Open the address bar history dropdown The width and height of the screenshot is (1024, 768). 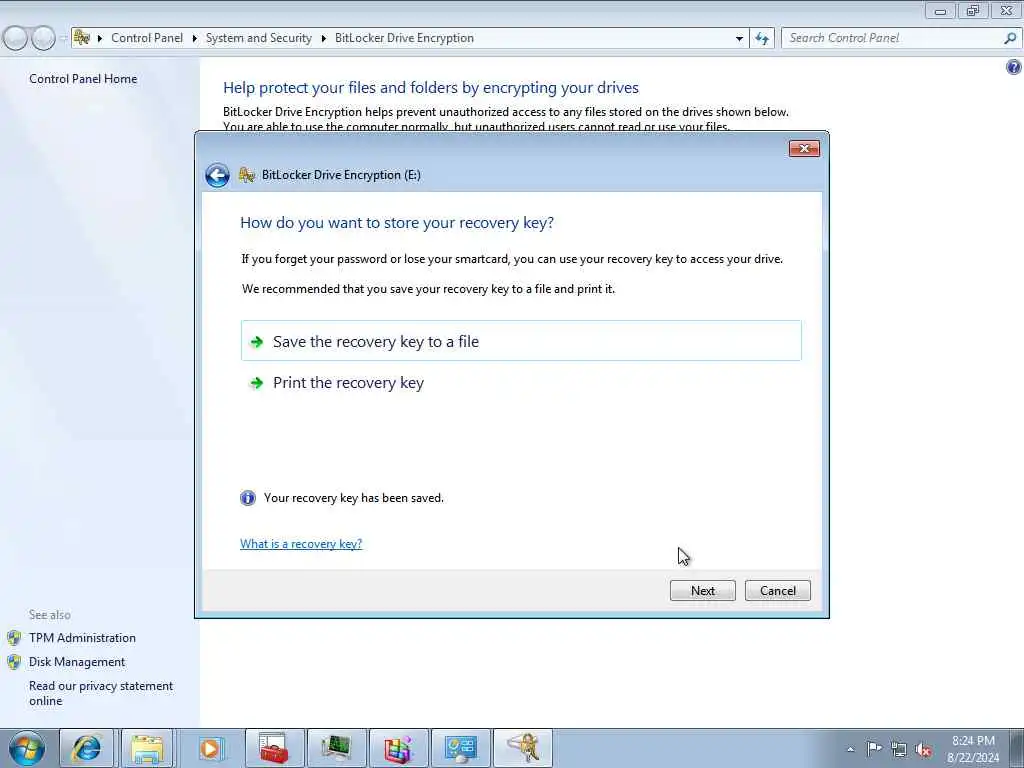(x=739, y=39)
